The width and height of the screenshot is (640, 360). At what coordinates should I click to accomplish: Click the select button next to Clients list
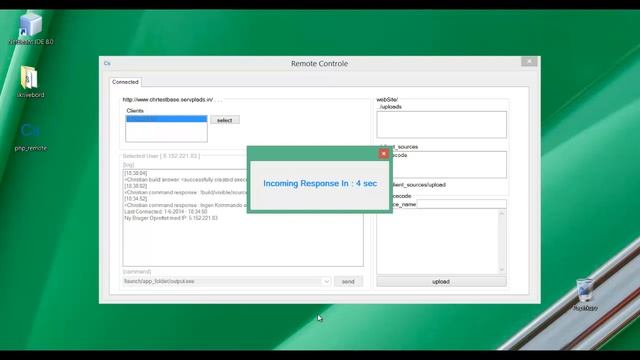(x=224, y=120)
